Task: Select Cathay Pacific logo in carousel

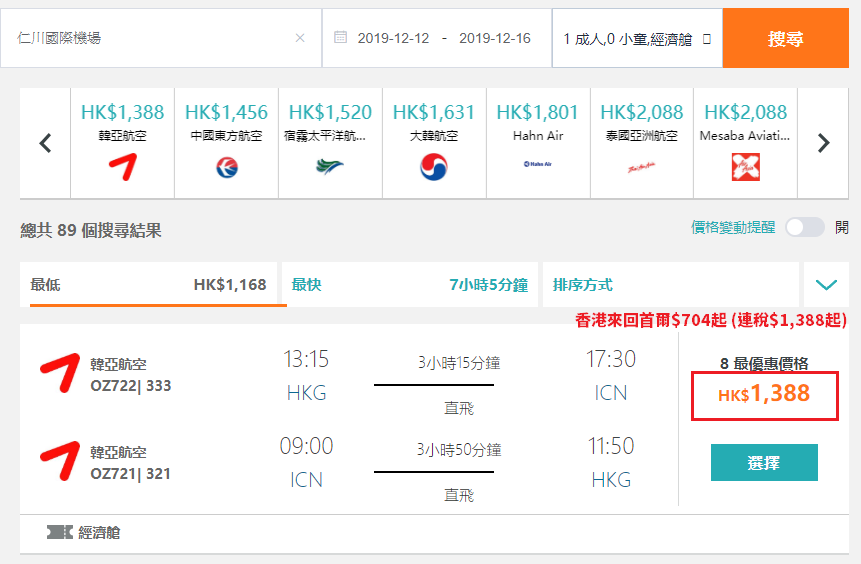Action: (330, 166)
